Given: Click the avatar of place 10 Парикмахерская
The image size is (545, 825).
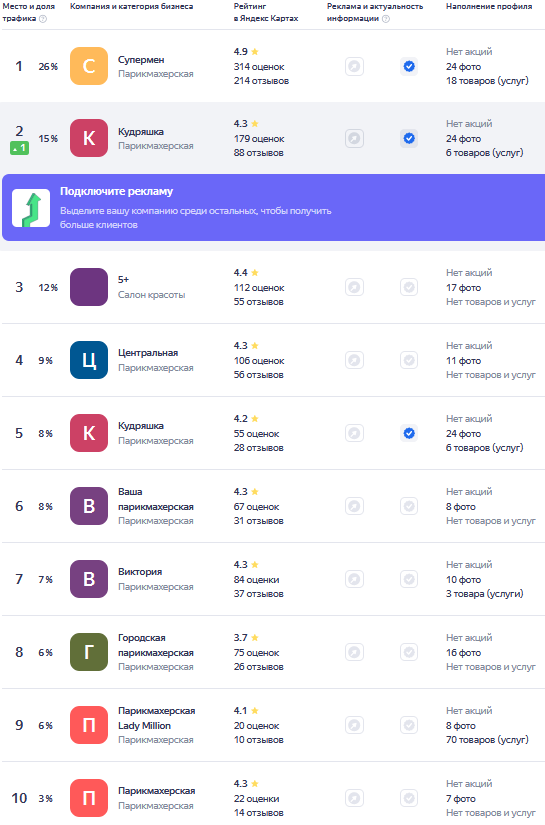Looking at the screenshot, I should (x=89, y=798).
